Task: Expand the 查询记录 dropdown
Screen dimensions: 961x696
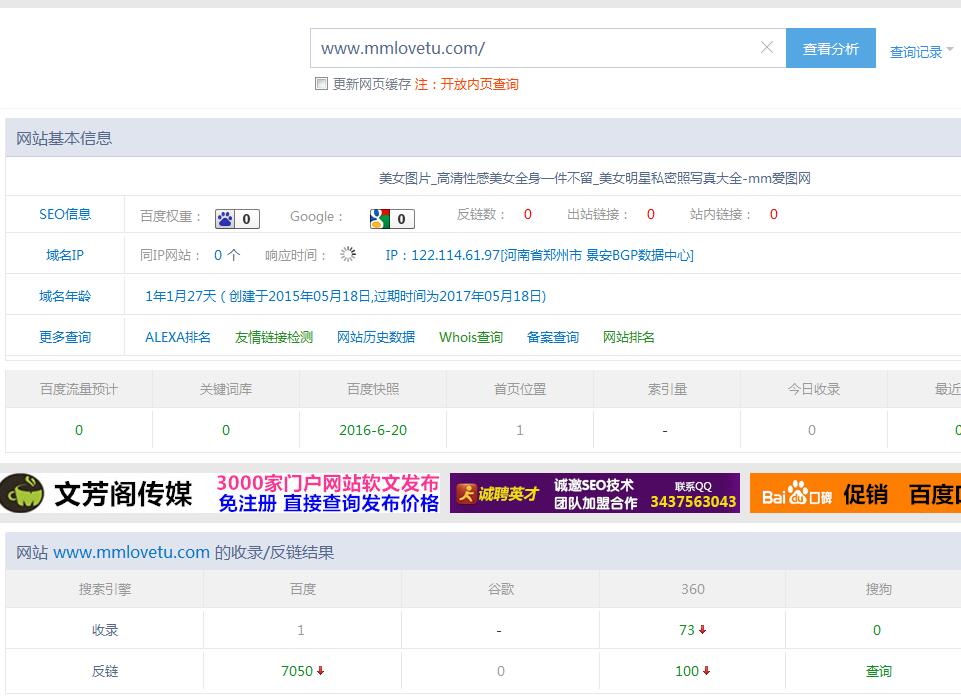Action: [921, 52]
